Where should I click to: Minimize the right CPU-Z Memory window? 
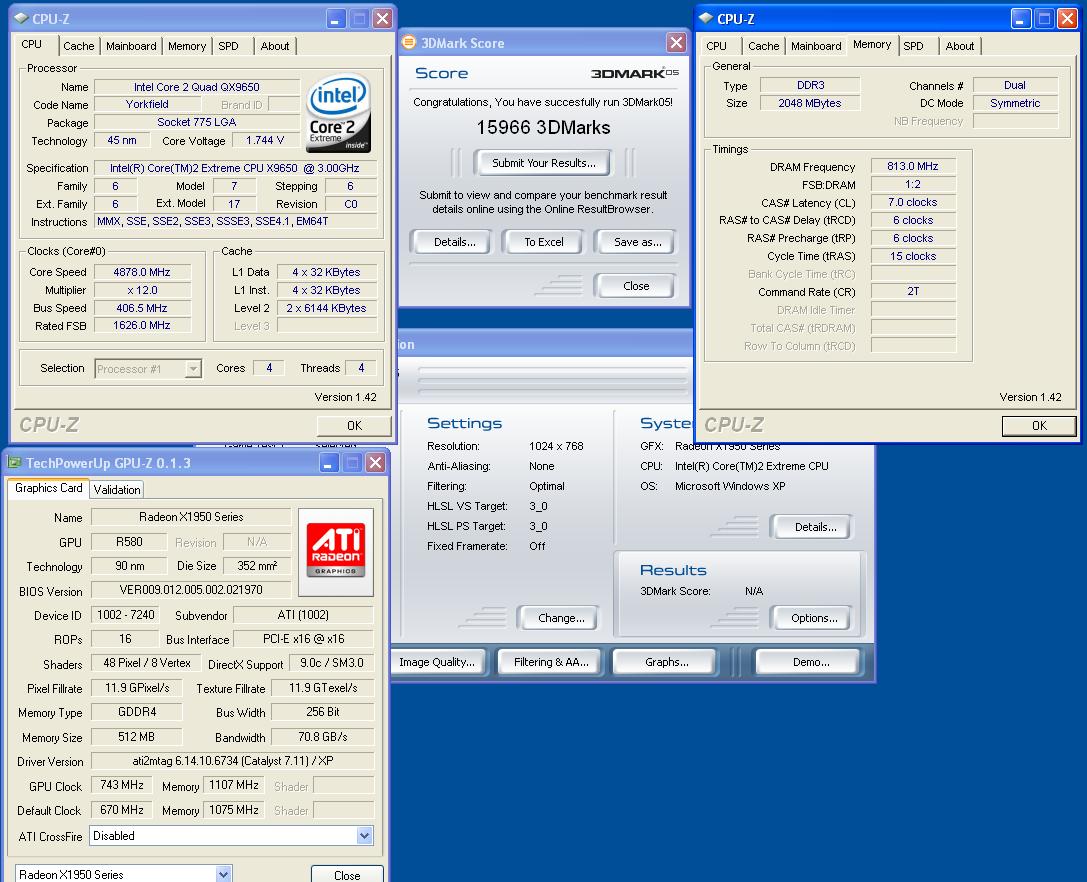[1021, 19]
